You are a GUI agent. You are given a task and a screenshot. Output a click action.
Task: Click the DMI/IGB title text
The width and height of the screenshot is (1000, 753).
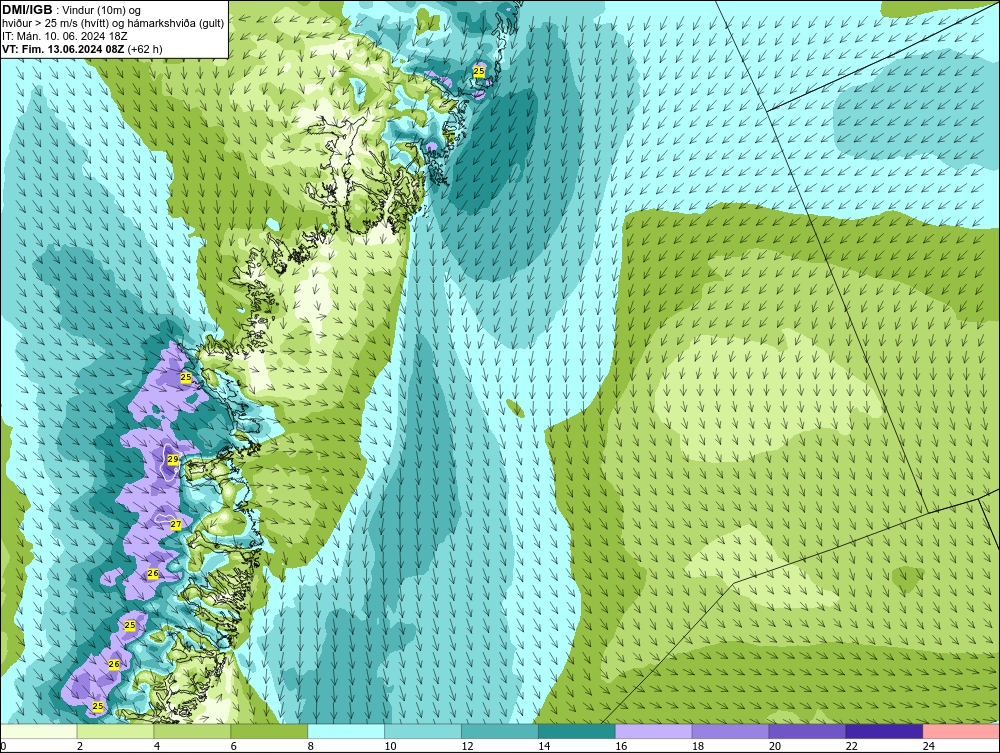tap(27, 10)
